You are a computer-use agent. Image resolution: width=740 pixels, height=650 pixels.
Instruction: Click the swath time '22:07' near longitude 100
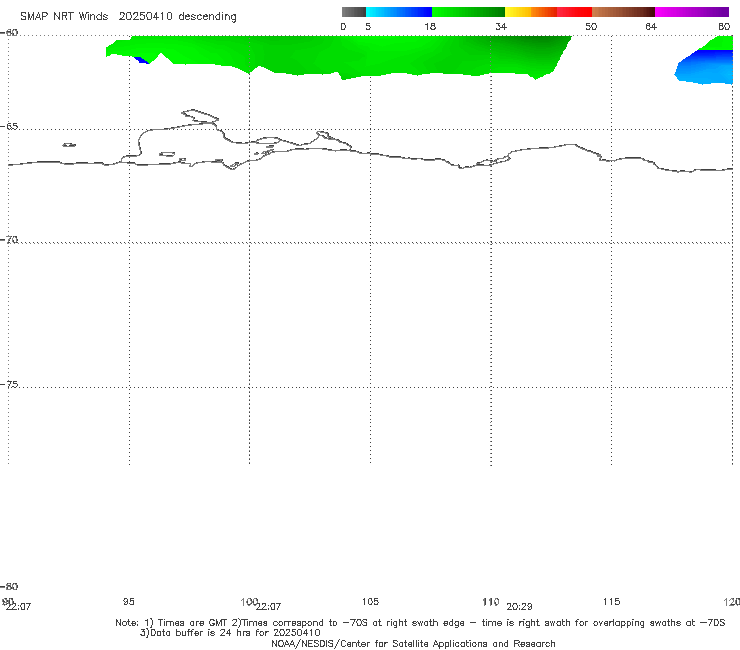tap(269, 607)
